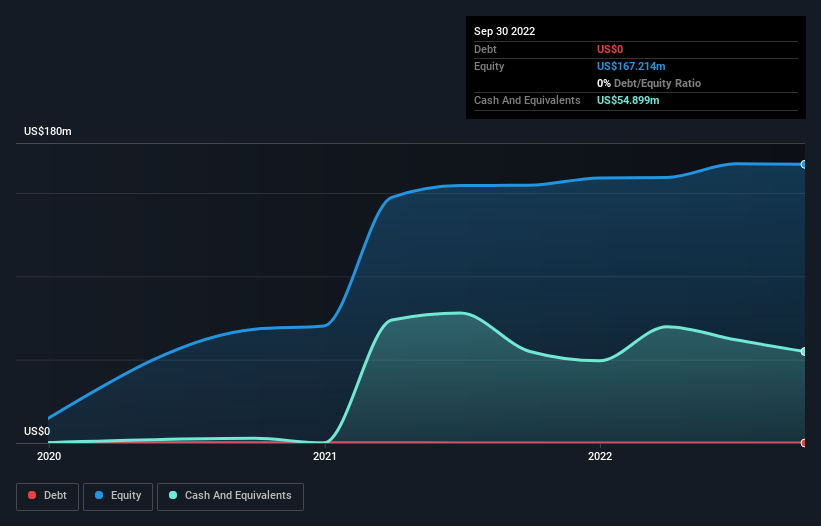Image resolution: width=821 pixels, height=526 pixels.
Task: Toggle Cash And Equivalents legend button
Action: tap(230, 496)
